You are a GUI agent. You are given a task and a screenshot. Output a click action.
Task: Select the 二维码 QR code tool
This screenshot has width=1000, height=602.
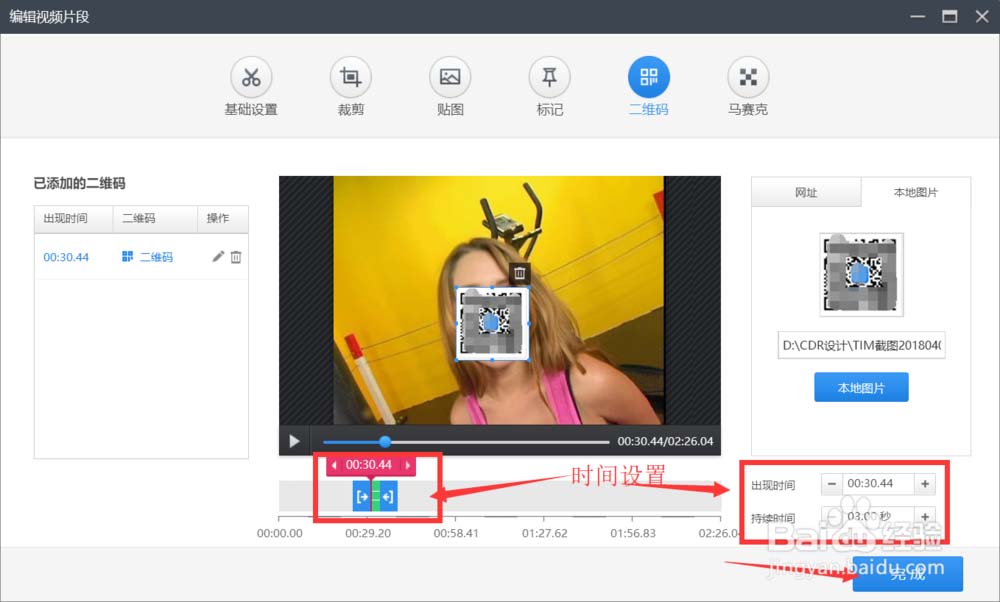[x=649, y=77]
